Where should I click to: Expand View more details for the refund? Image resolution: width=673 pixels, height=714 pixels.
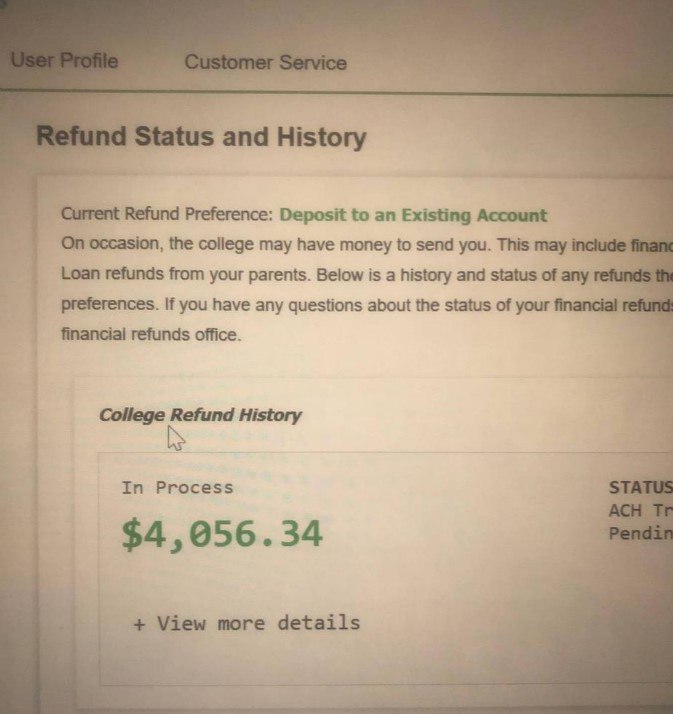click(258, 623)
